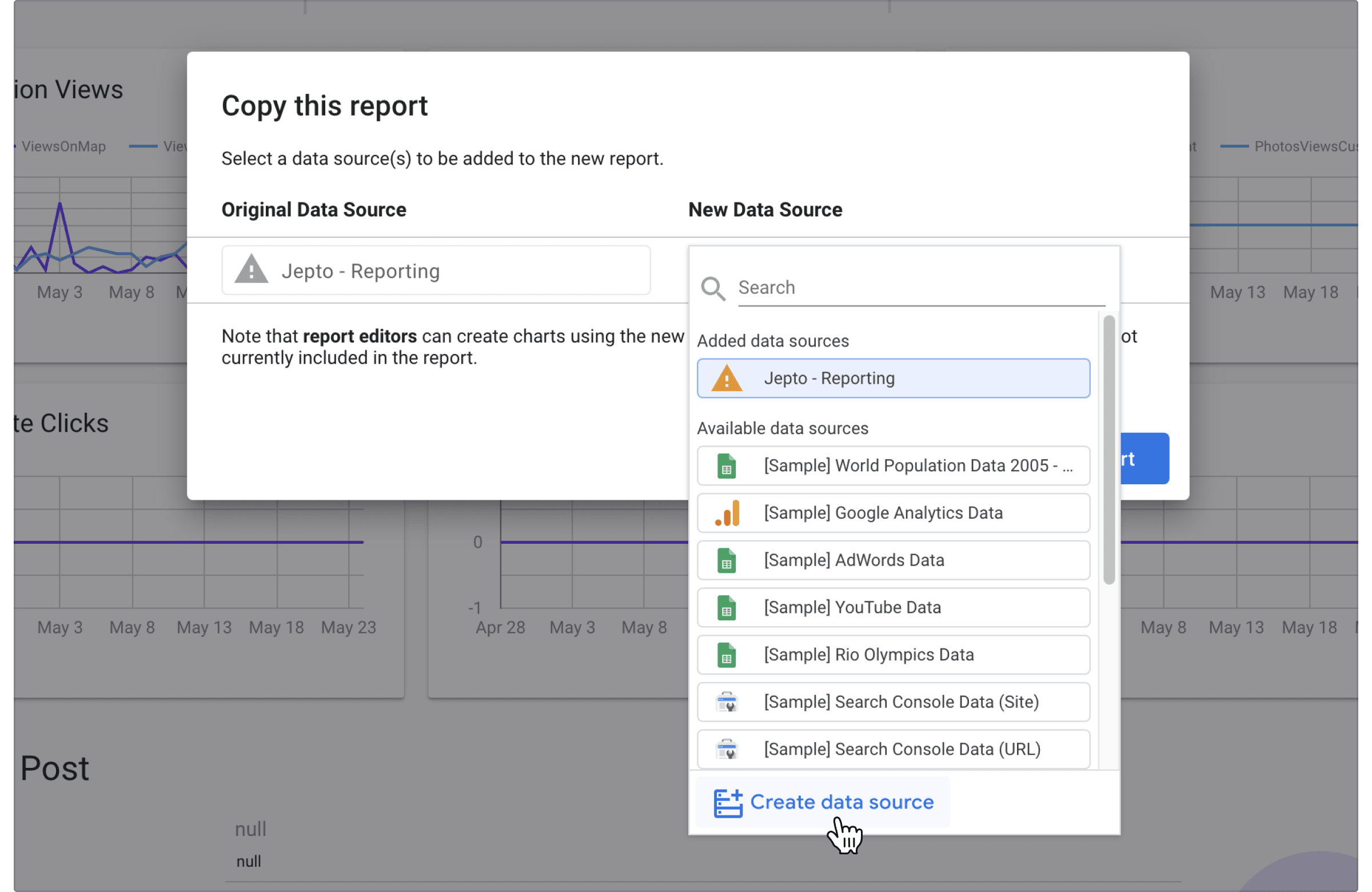The width and height of the screenshot is (1372, 892).
Task: Click Sheets icon next to Rio Olympics Data
Action: tap(727, 655)
